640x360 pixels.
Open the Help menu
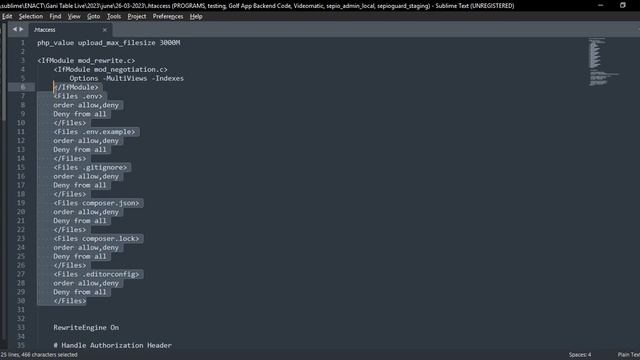196,17
